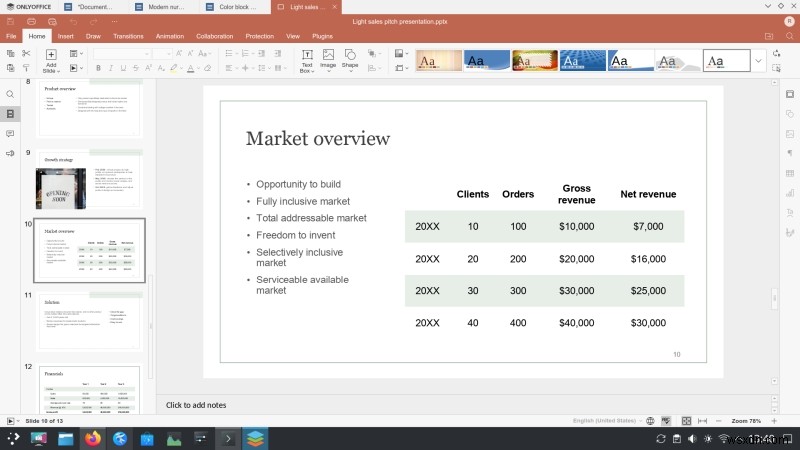The width and height of the screenshot is (800, 450).
Task: Click the Undo arrow in the title bar
Action: pyautogui.click(x=73, y=21)
